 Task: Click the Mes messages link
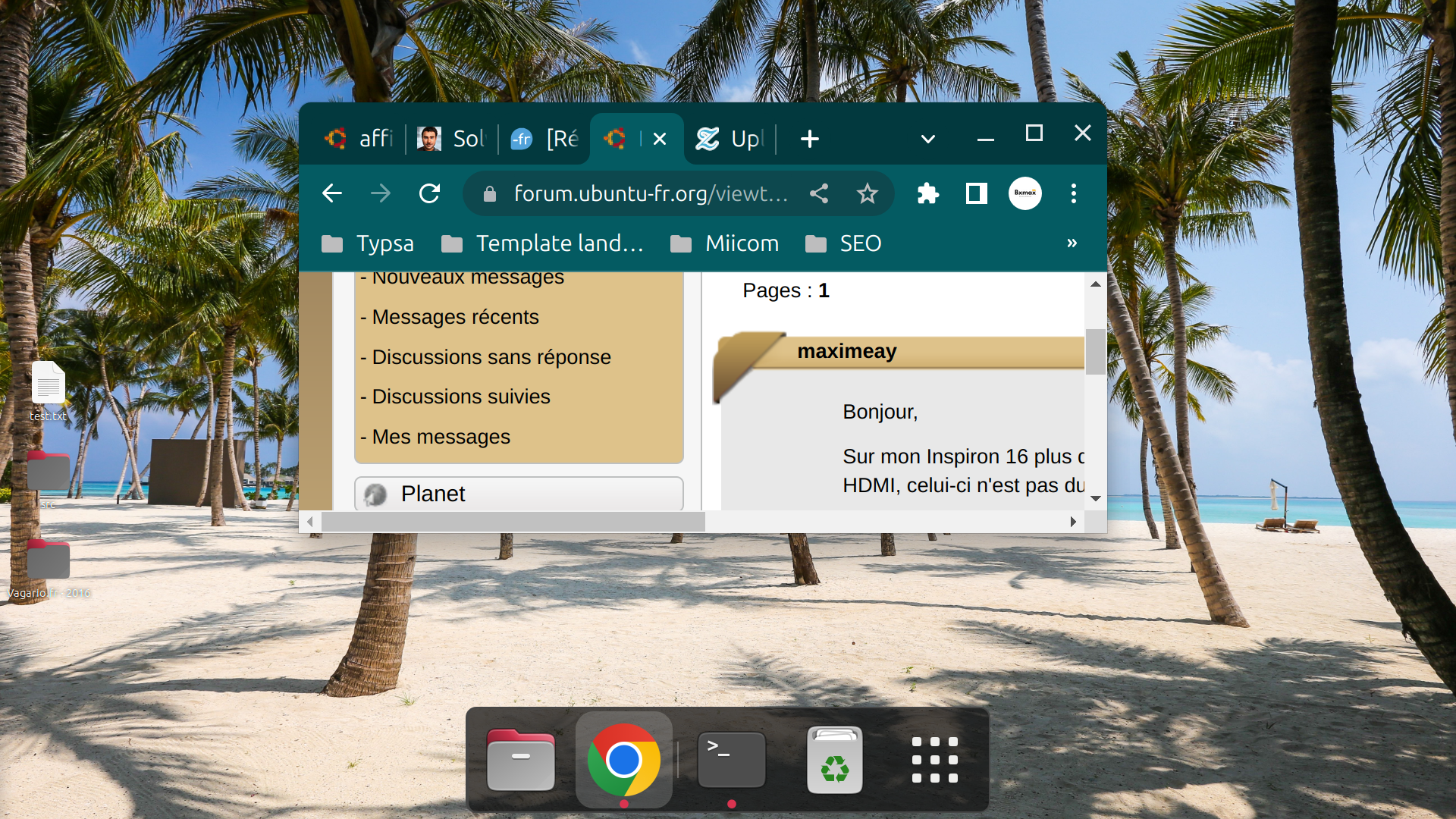(x=441, y=437)
